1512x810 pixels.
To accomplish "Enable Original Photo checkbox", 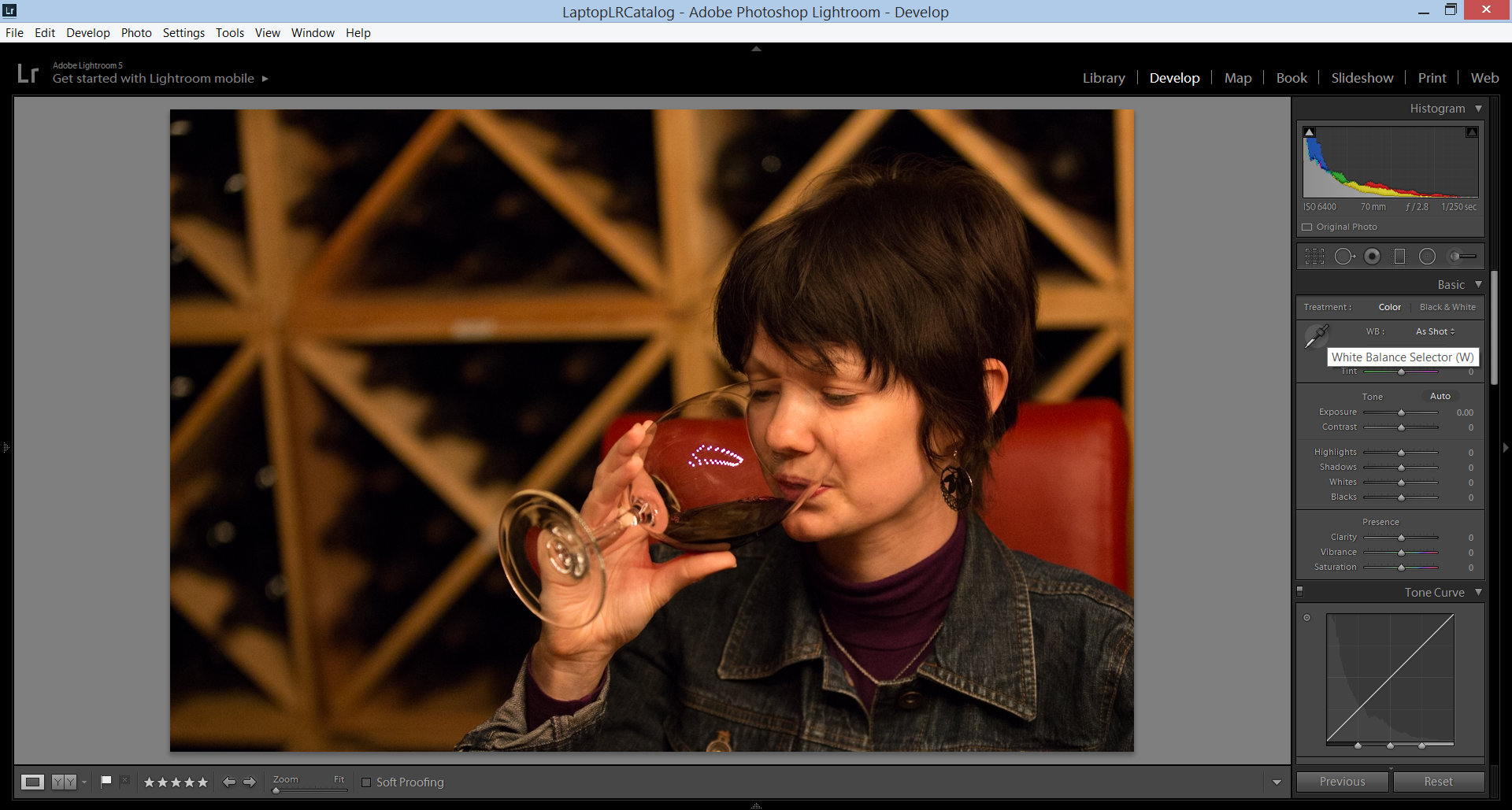I will pos(1307,227).
